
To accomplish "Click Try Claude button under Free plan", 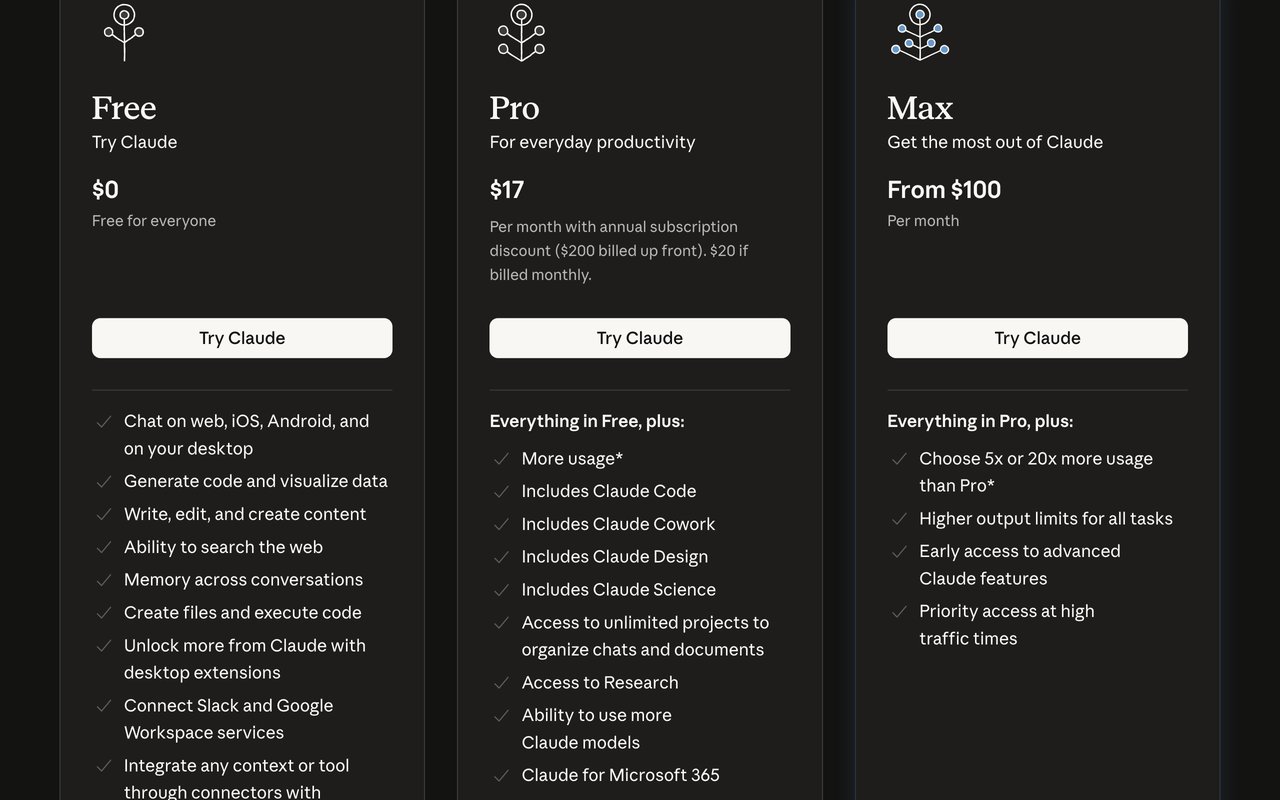I will [x=242, y=338].
